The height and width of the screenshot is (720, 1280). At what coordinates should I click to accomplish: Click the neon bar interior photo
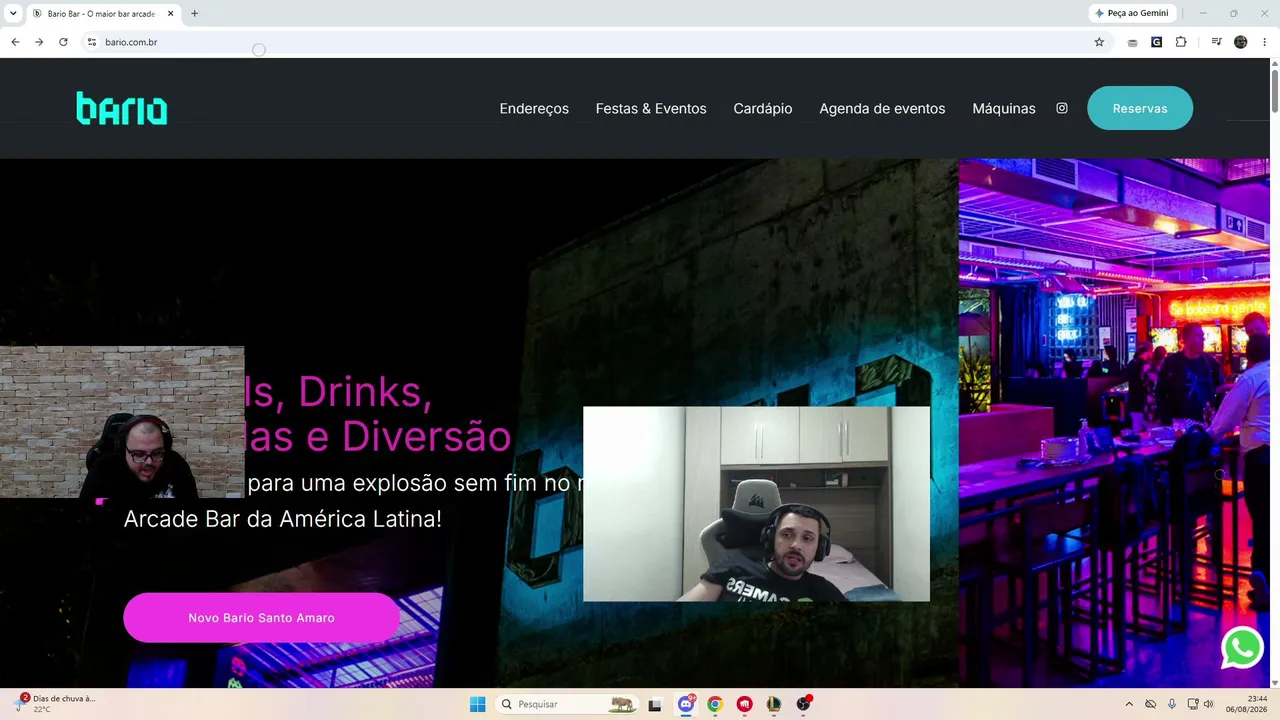tap(1114, 423)
